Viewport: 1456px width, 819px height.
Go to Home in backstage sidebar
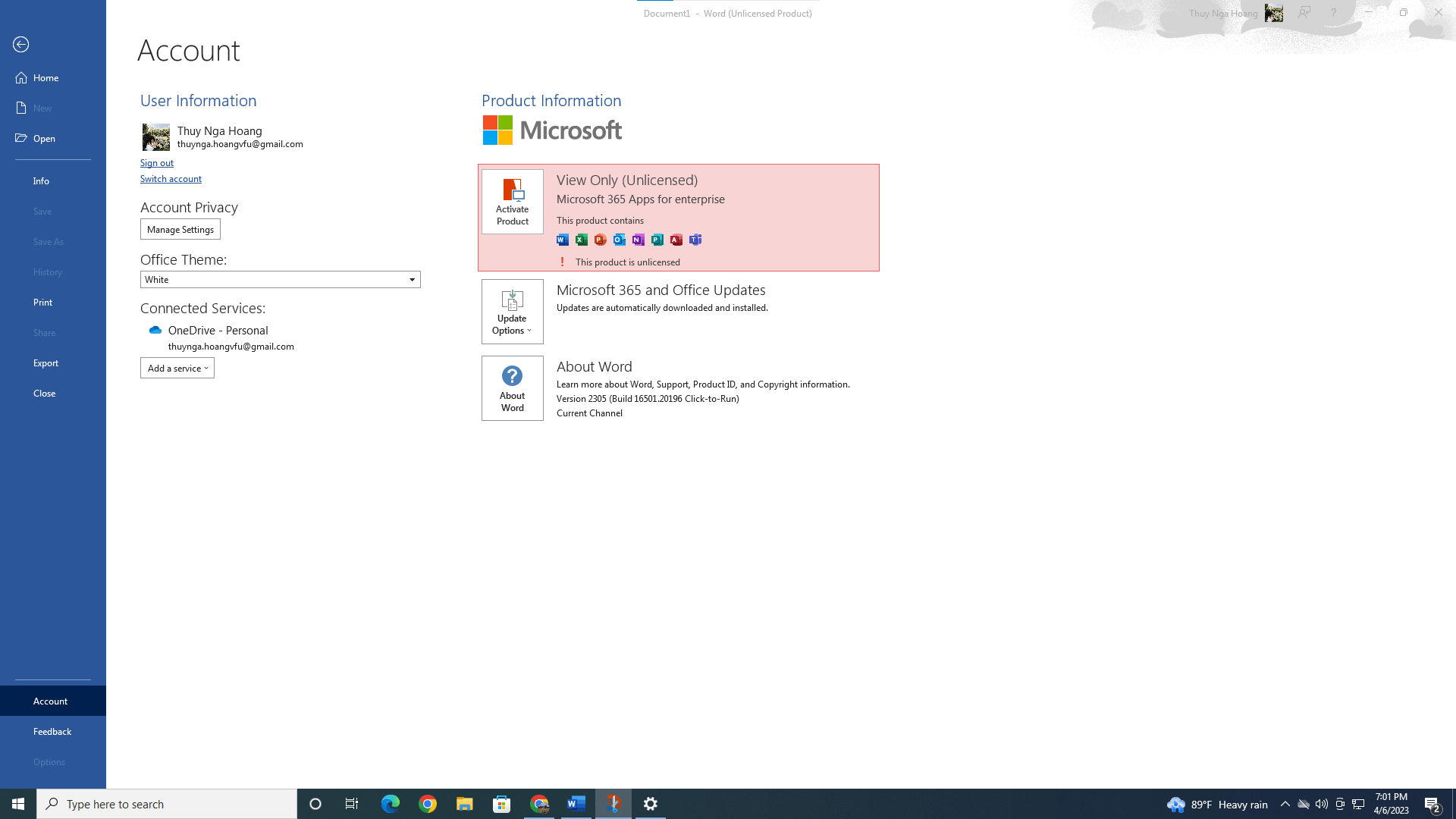[x=45, y=78]
